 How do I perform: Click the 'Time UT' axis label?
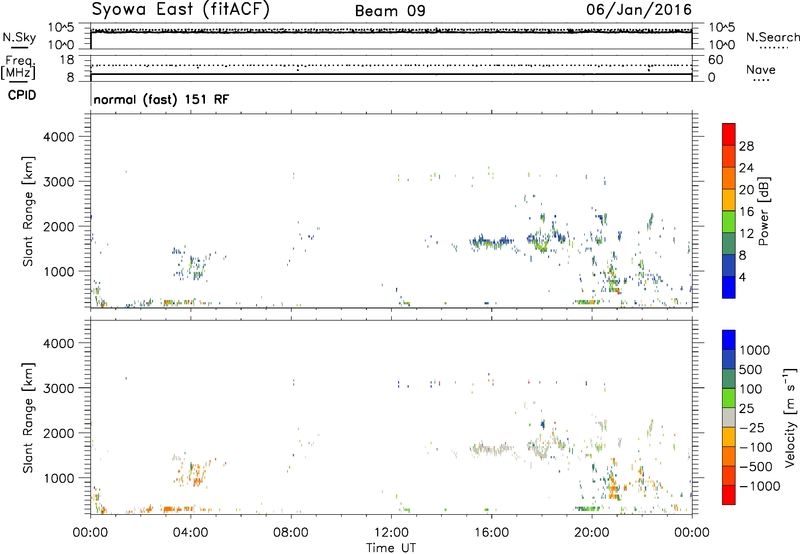[391, 548]
